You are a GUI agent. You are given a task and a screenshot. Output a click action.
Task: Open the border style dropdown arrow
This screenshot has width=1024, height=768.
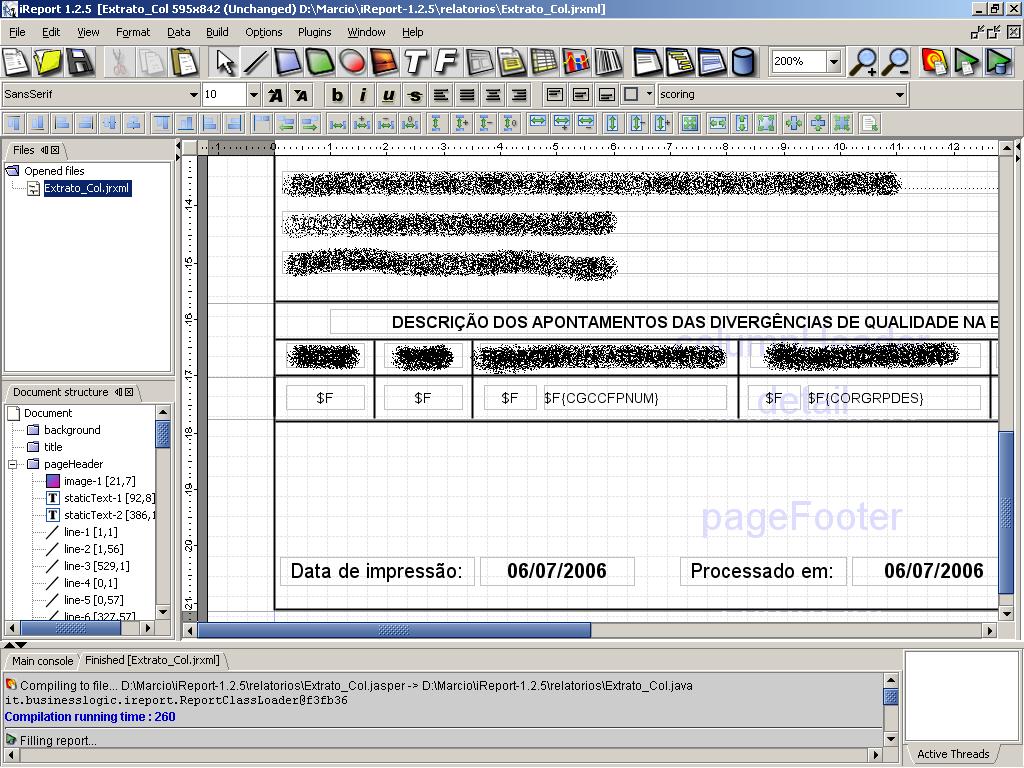pyautogui.click(x=648, y=94)
